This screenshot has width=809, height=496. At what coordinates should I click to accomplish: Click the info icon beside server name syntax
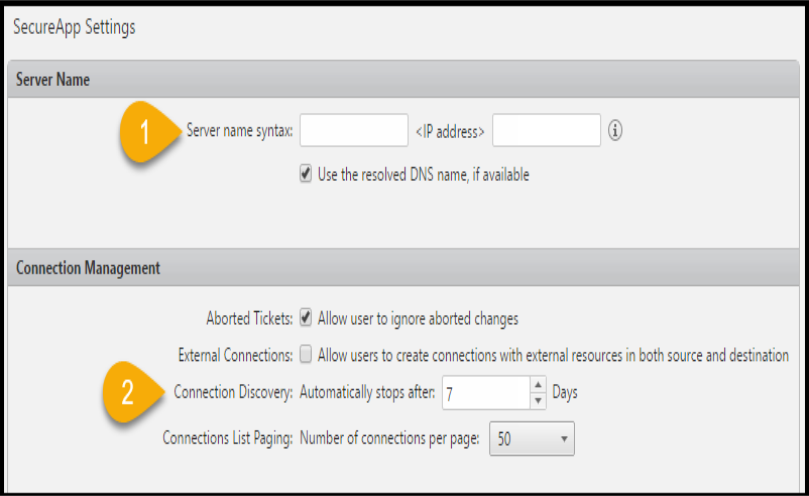tap(614, 130)
